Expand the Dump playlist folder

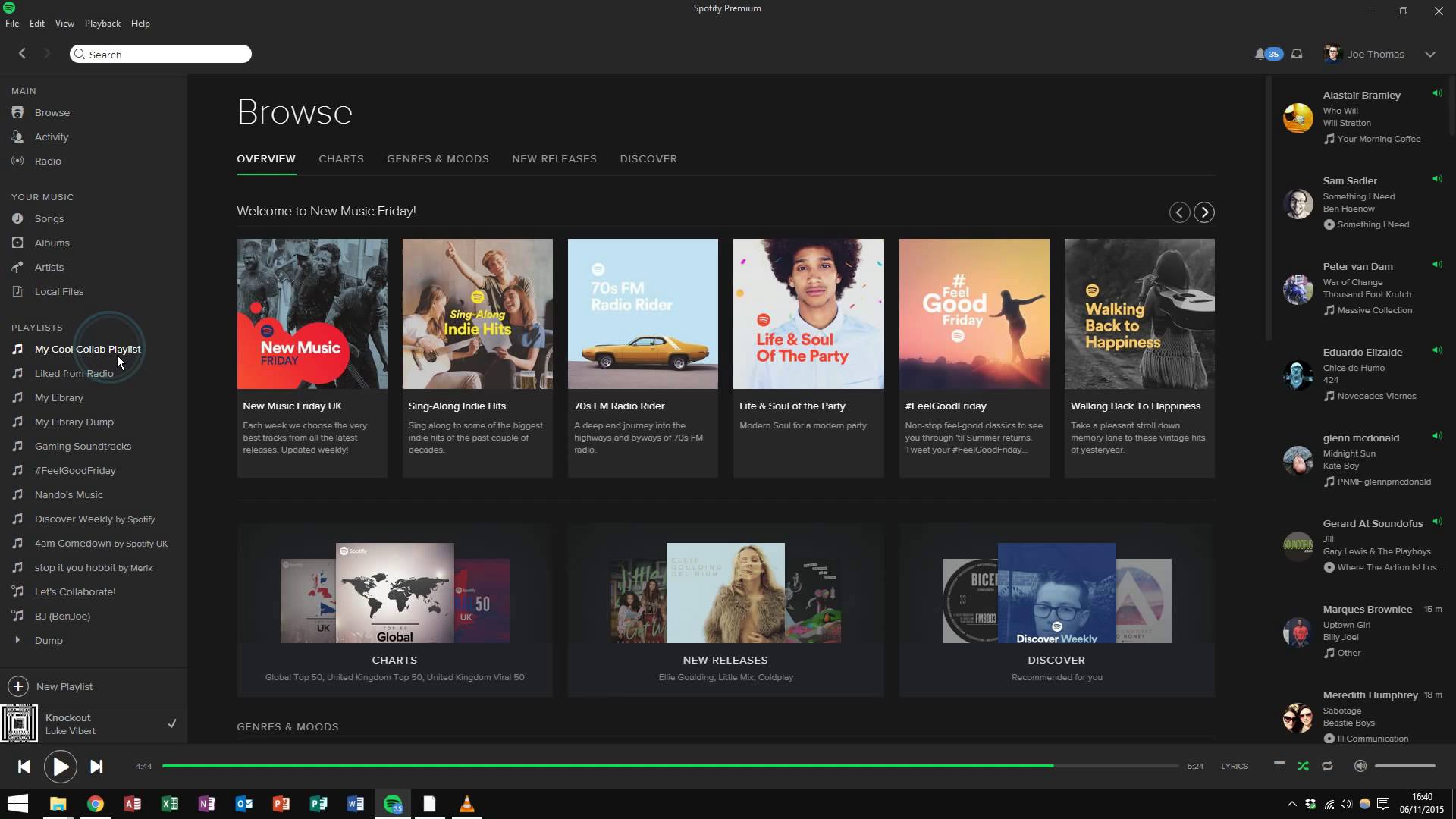pos(17,640)
